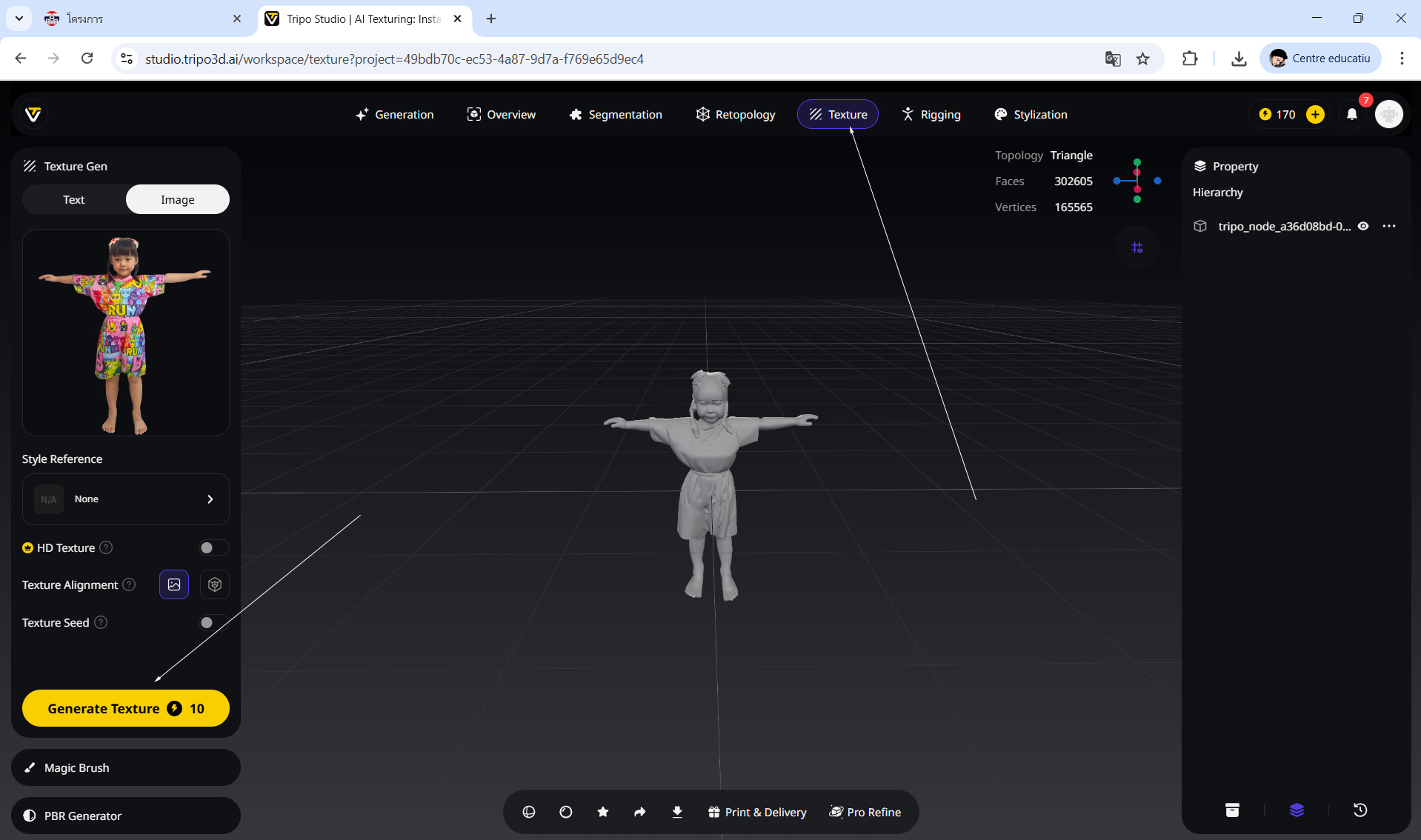Click the Generate Texture button

pyautogui.click(x=126, y=708)
